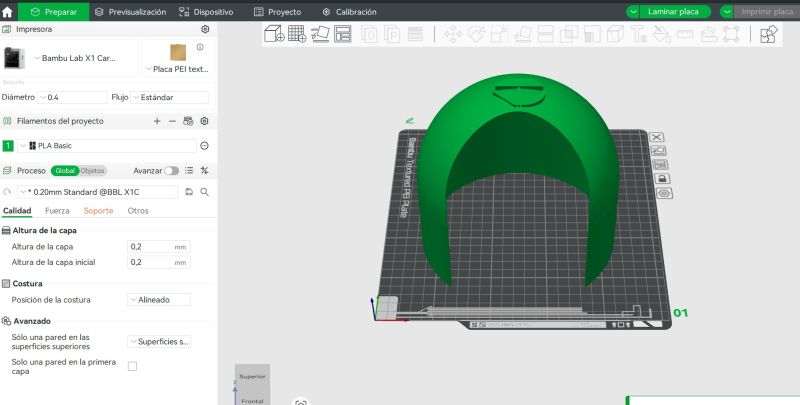Reset process preset changes icon
The width and height of the screenshot is (800, 405).
tap(7, 192)
